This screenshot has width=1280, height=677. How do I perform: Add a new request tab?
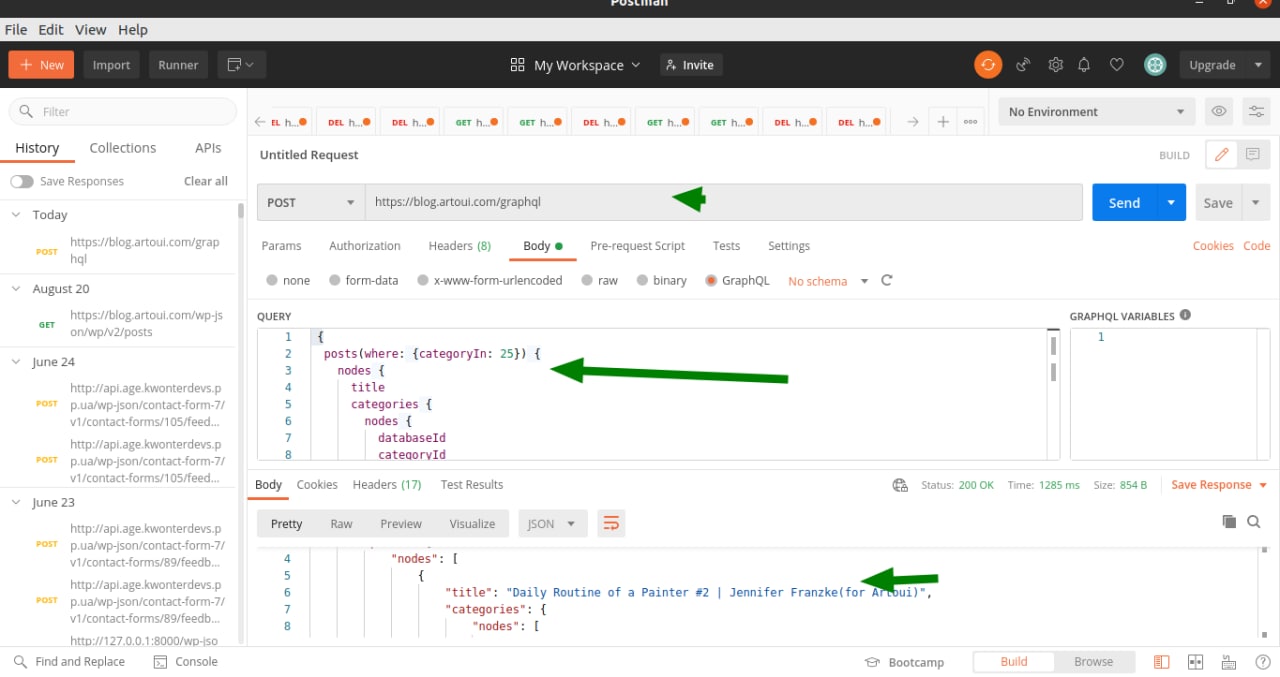click(942, 122)
